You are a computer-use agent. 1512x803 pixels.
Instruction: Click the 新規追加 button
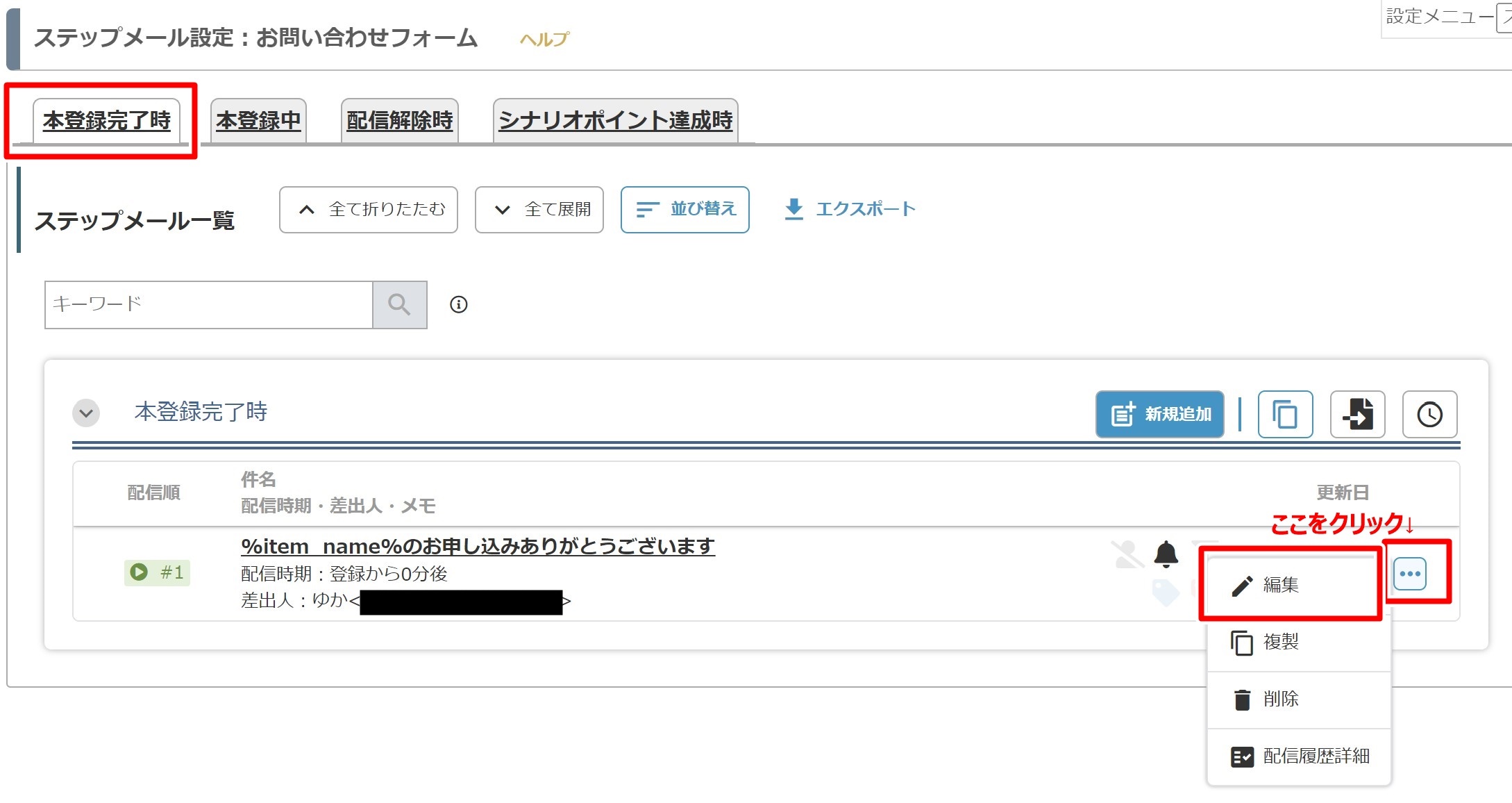click(1160, 414)
